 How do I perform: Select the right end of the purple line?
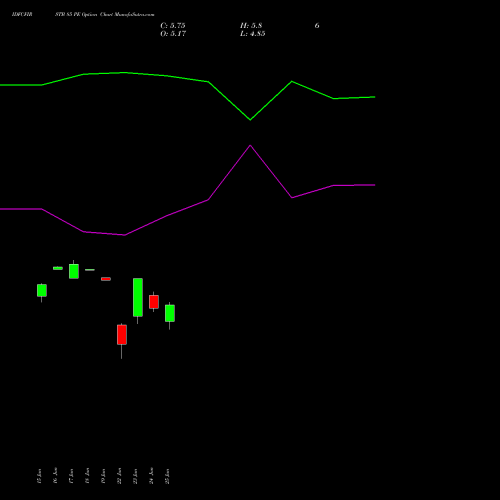[375, 185]
